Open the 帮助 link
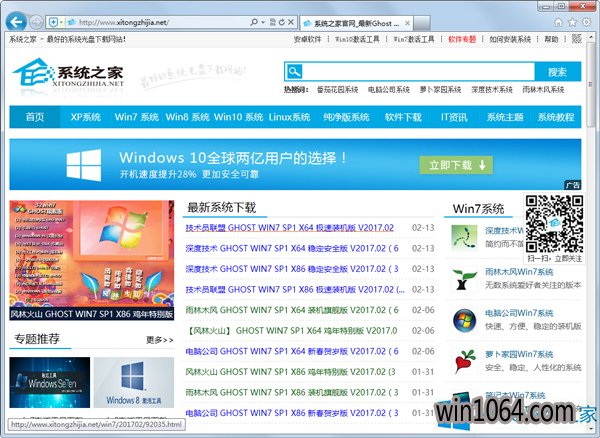The width and height of the screenshot is (600, 438). pyautogui.click(x=551, y=39)
